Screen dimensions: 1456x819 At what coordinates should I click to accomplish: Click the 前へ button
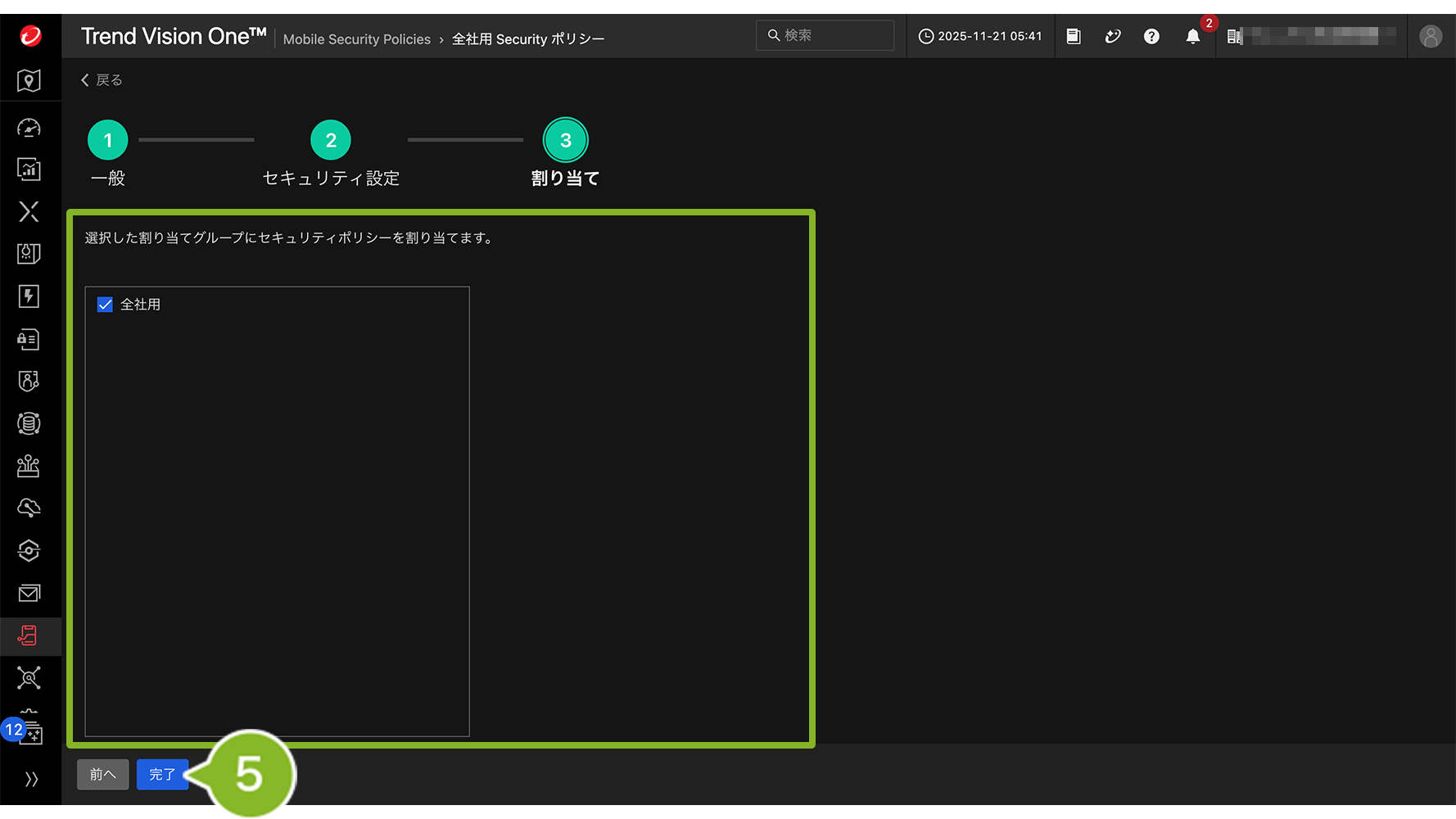[103, 775]
